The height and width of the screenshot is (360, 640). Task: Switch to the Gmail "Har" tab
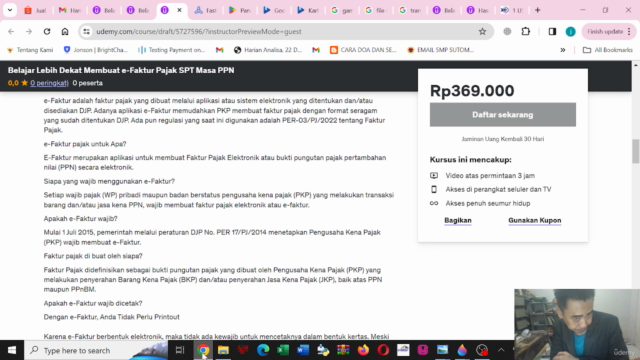(70, 10)
